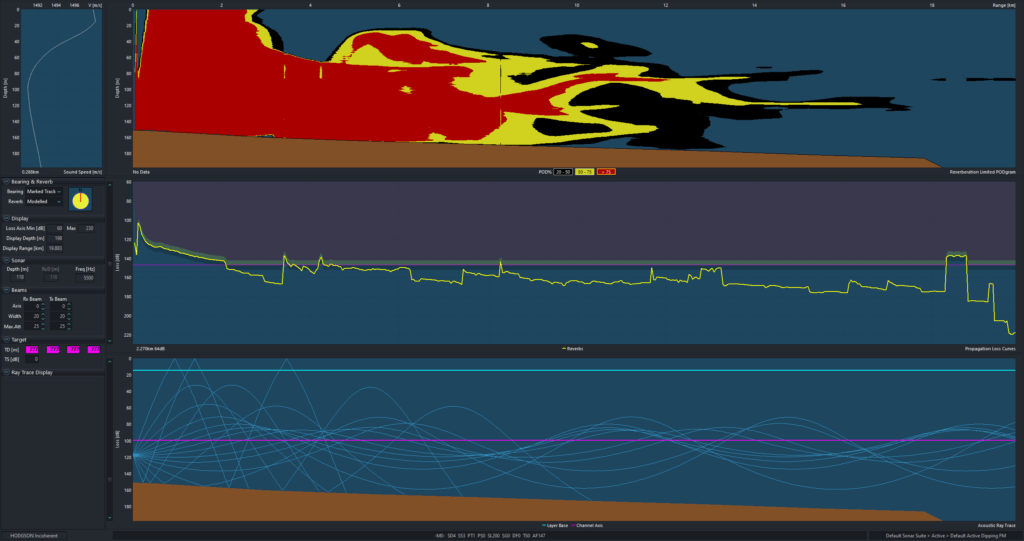Click the yellow 50-75 POD legend swatch

[584, 172]
